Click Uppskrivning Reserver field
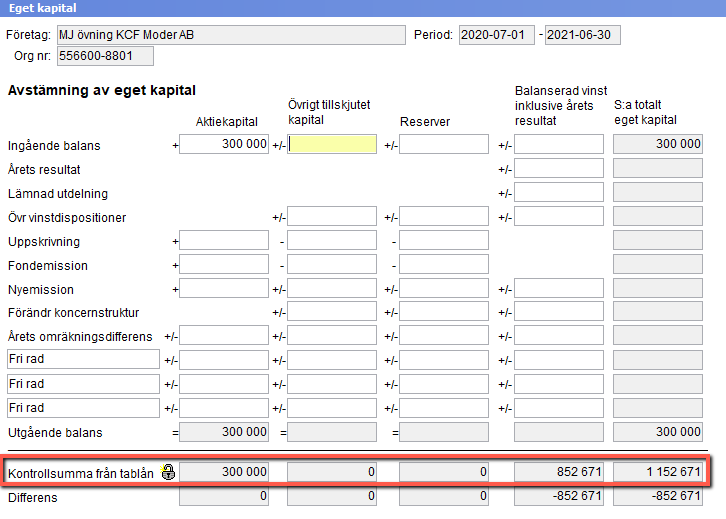The height and width of the screenshot is (519, 726). (x=444, y=240)
